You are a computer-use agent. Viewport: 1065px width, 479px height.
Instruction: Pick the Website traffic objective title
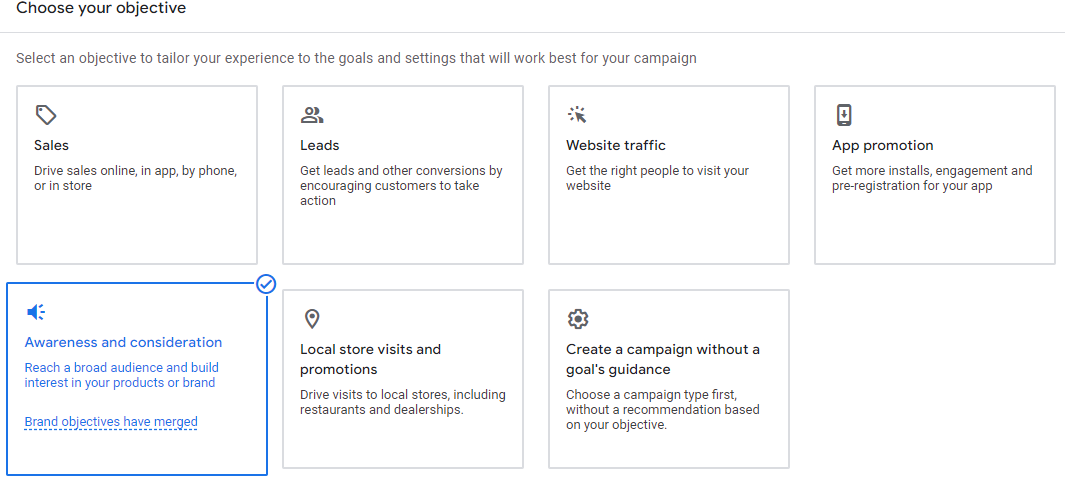pos(616,145)
